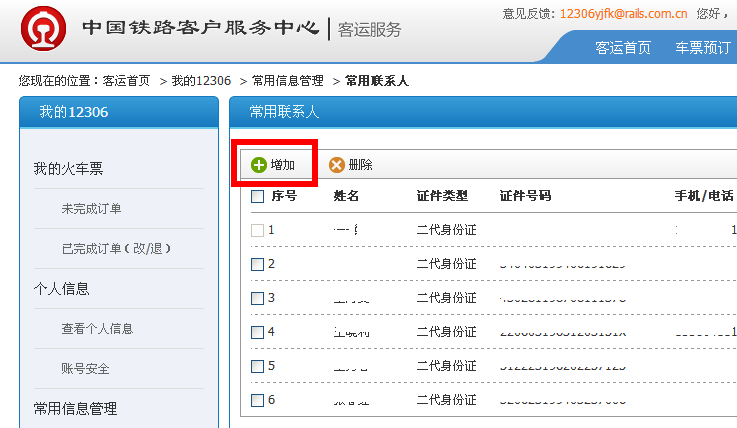
Task: Click the 常用联系人 breadcrumb item
Action: click(x=377, y=81)
